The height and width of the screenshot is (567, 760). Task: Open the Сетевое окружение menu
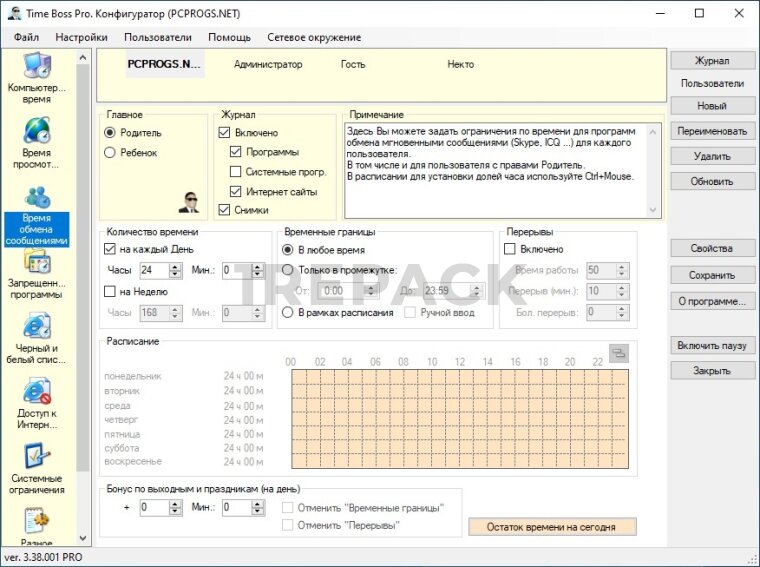314,37
